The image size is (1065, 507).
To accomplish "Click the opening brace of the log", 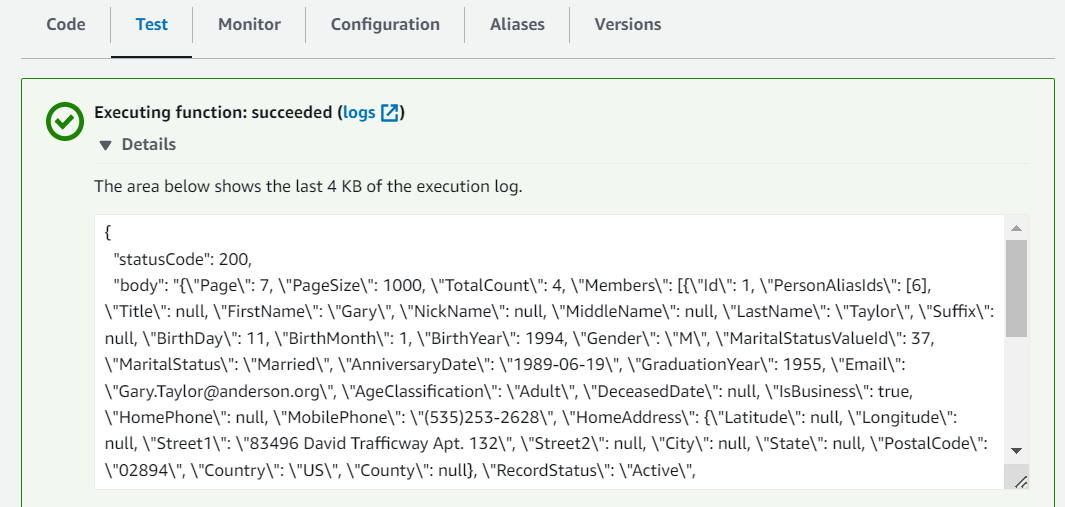I will click(108, 231).
